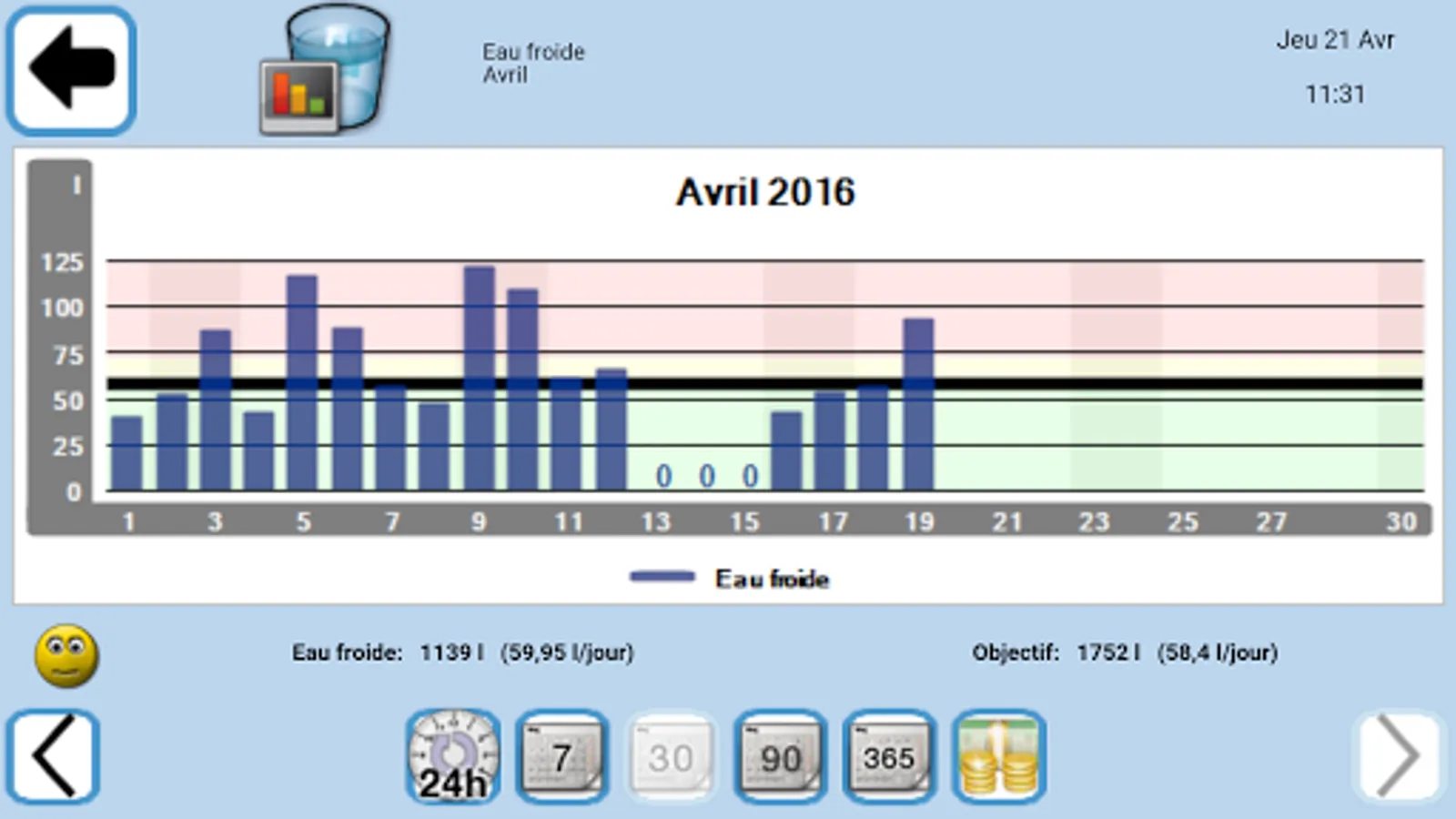Switch to the 90-day view
1456x819 pixels.
pyautogui.click(x=780, y=756)
